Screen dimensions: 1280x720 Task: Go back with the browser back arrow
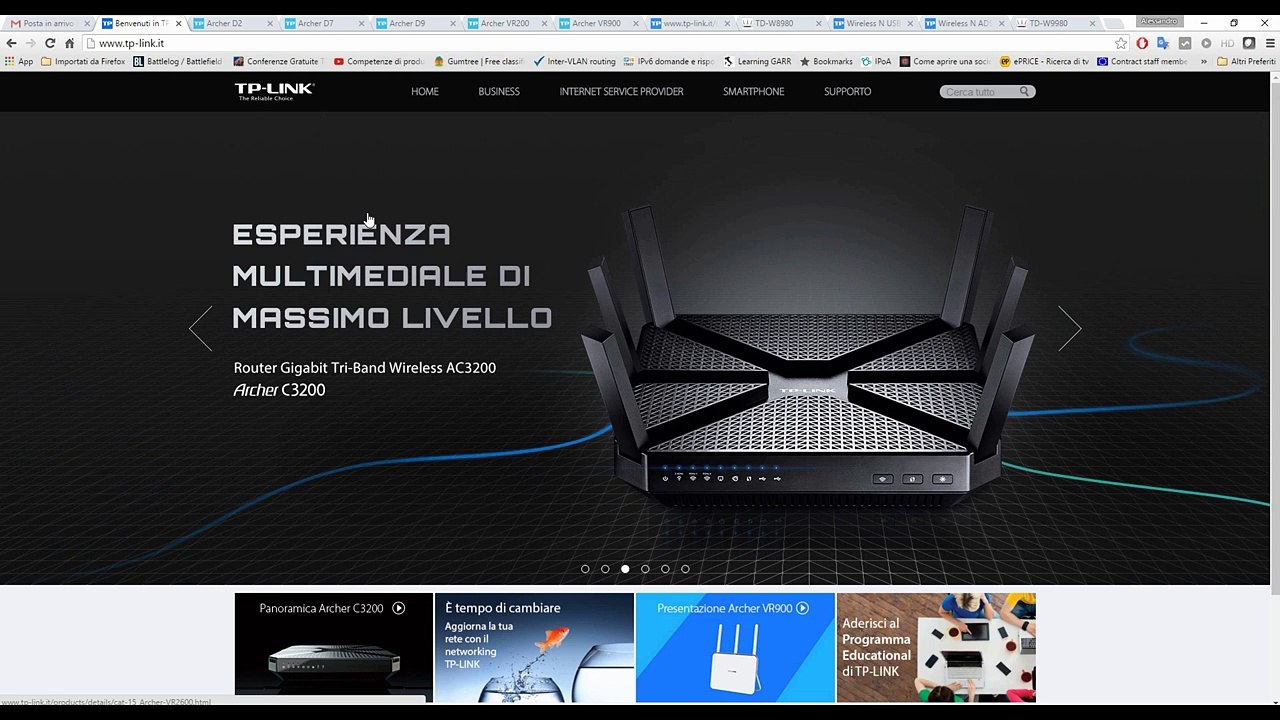click(x=11, y=43)
